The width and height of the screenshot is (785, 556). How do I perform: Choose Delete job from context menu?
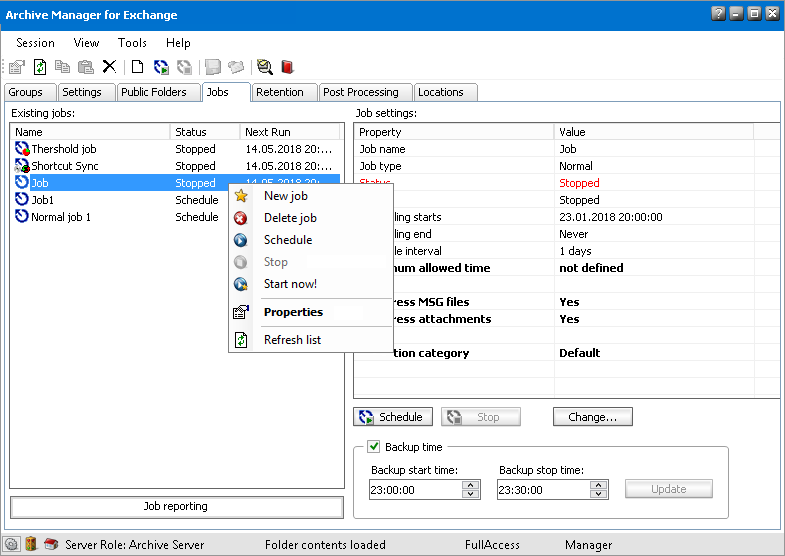pyautogui.click(x=290, y=218)
